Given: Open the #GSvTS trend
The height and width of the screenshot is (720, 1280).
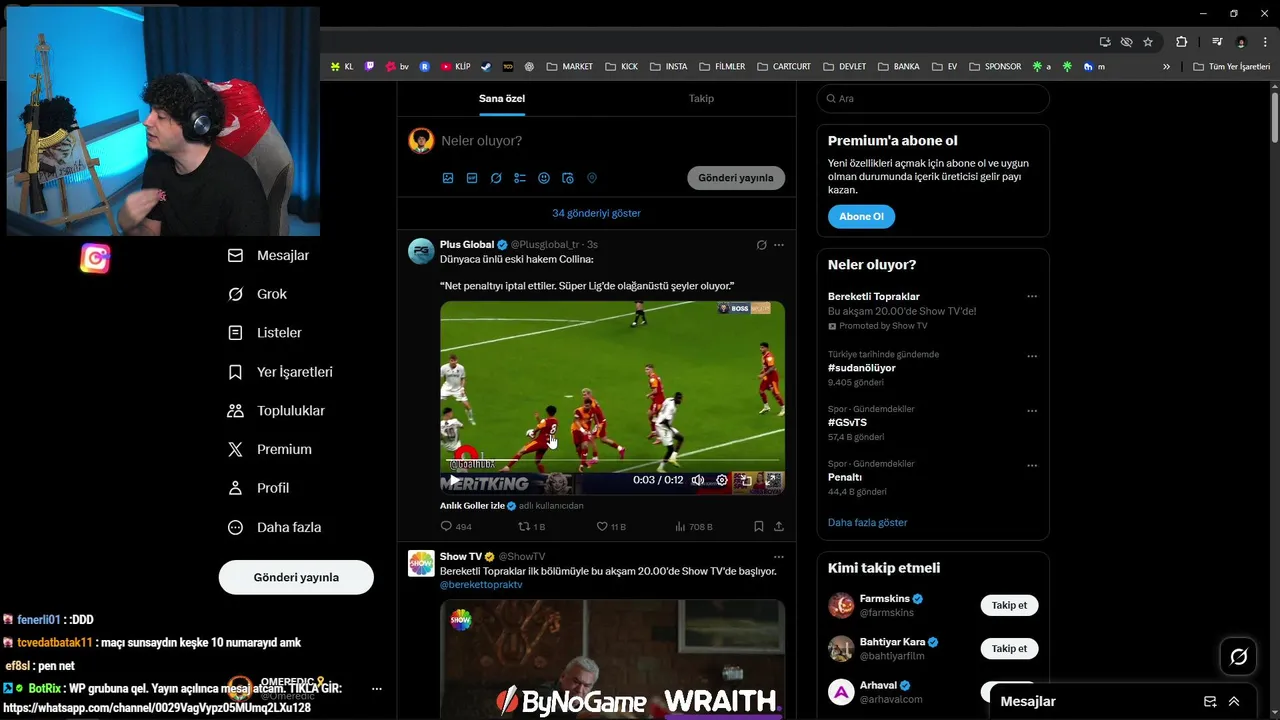Looking at the screenshot, I should (847, 423).
